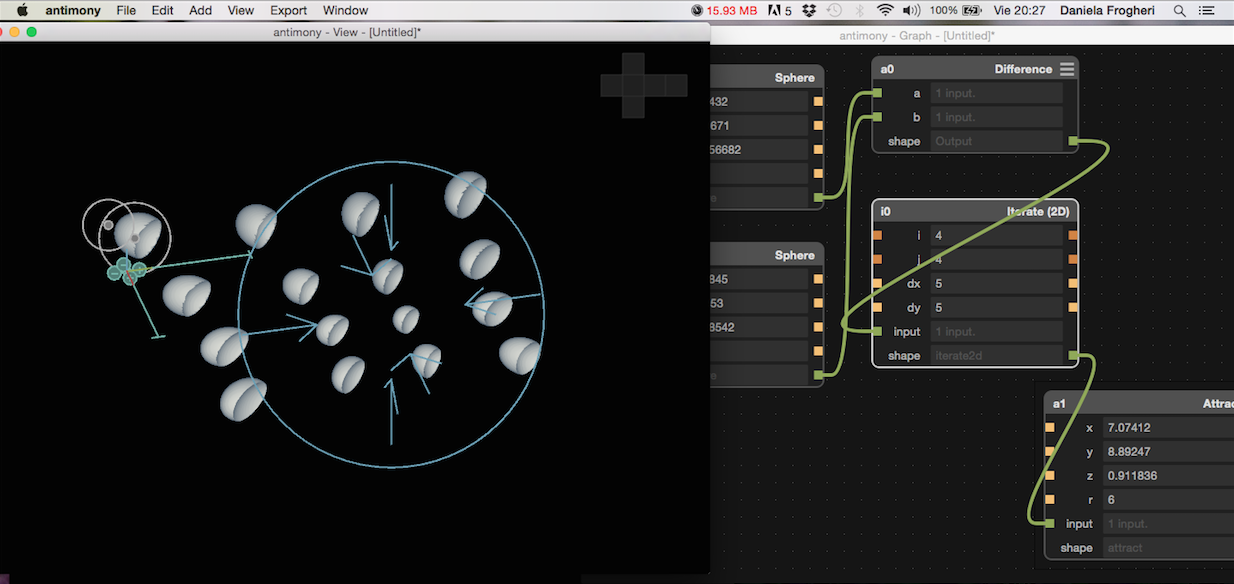Viewport: 1234px width, 584px height.
Task: Open the Wi-Fi status menu
Action: pyautogui.click(x=884, y=10)
